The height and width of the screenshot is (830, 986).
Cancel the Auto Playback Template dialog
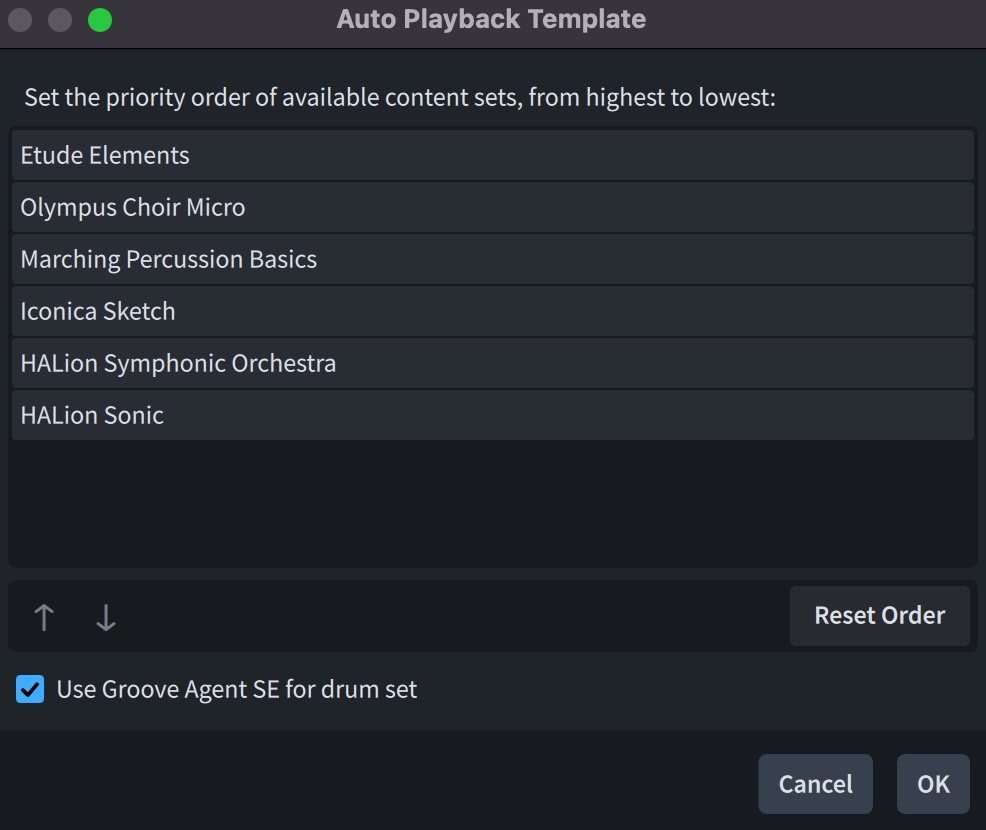coord(815,784)
